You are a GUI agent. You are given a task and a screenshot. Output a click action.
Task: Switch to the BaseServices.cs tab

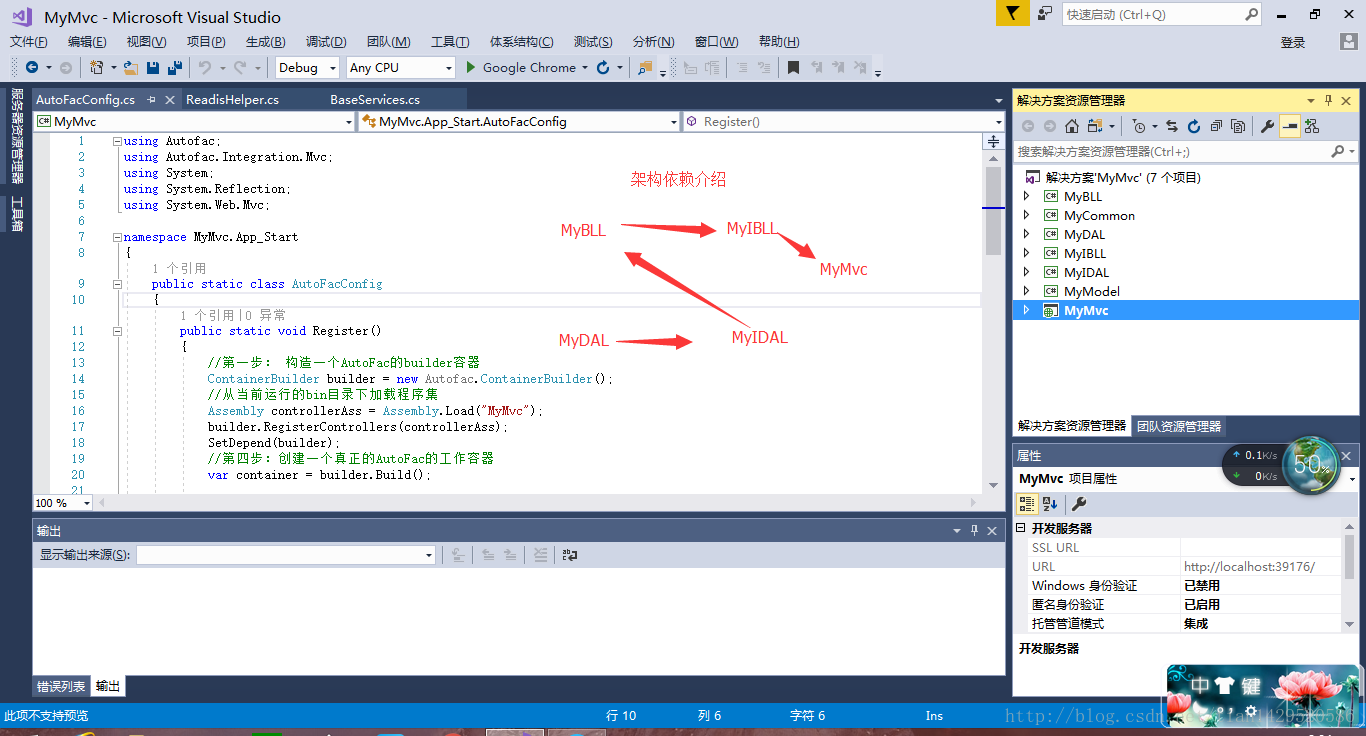click(x=375, y=100)
